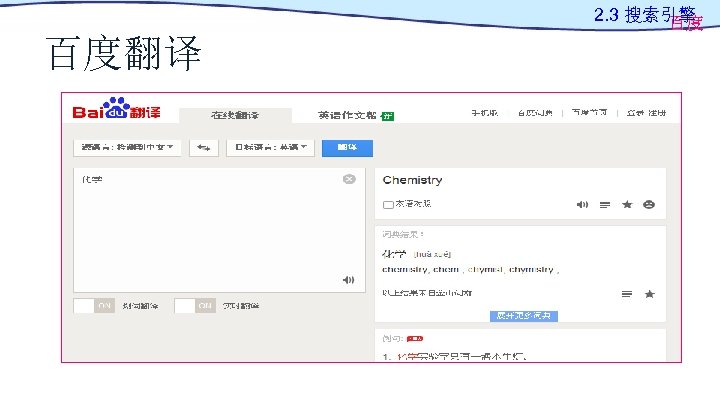Switch to the online translation tab
The height and width of the screenshot is (405, 720).
pos(235,115)
